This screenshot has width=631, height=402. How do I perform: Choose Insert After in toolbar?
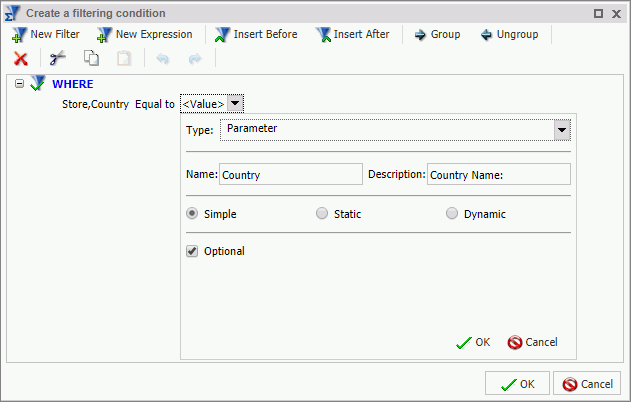click(353, 35)
